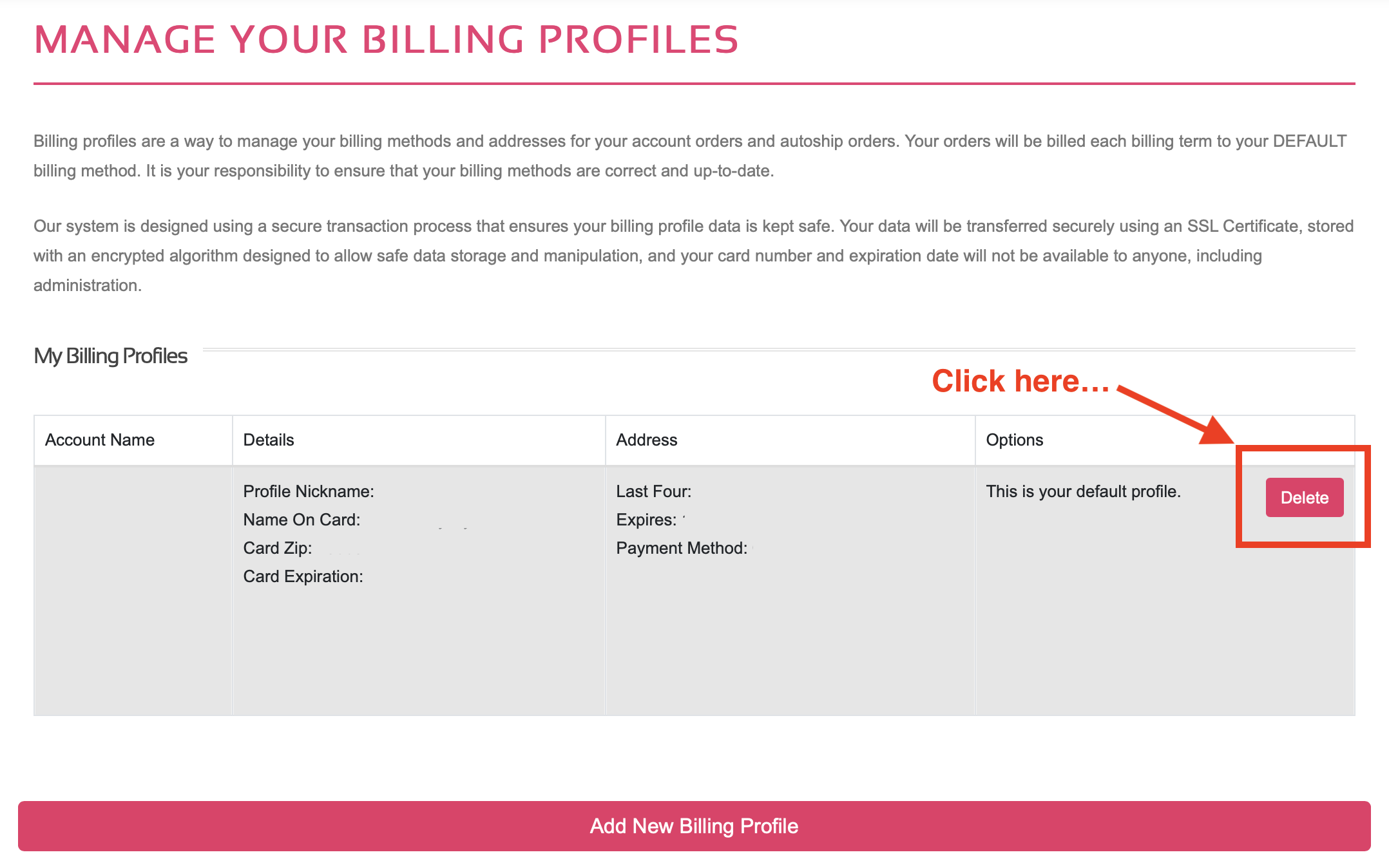Click the Name On Card label
1389x868 pixels.
(x=302, y=519)
